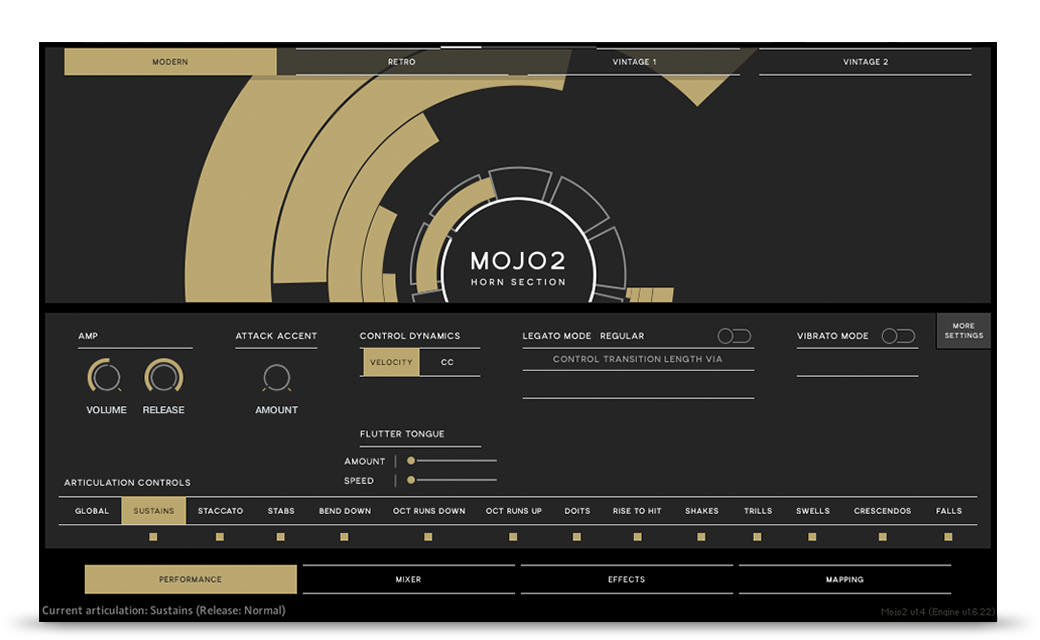The width and height of the screenshot is (1040, 640).
Task: Open the Control Transition Length Via selector
Action: 638,359
